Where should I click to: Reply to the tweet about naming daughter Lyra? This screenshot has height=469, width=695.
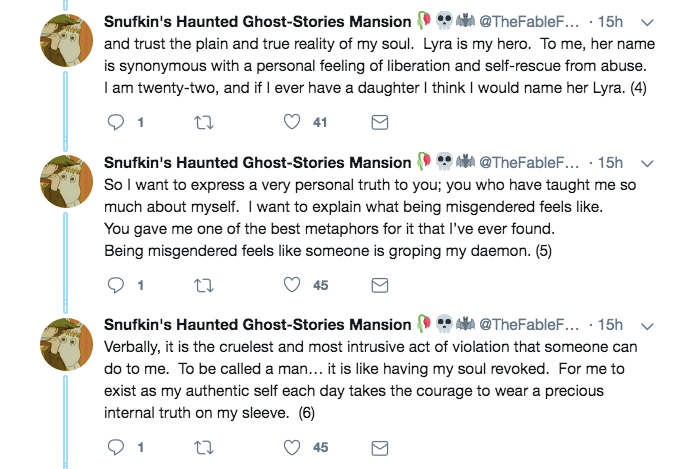tap(115, 123)
